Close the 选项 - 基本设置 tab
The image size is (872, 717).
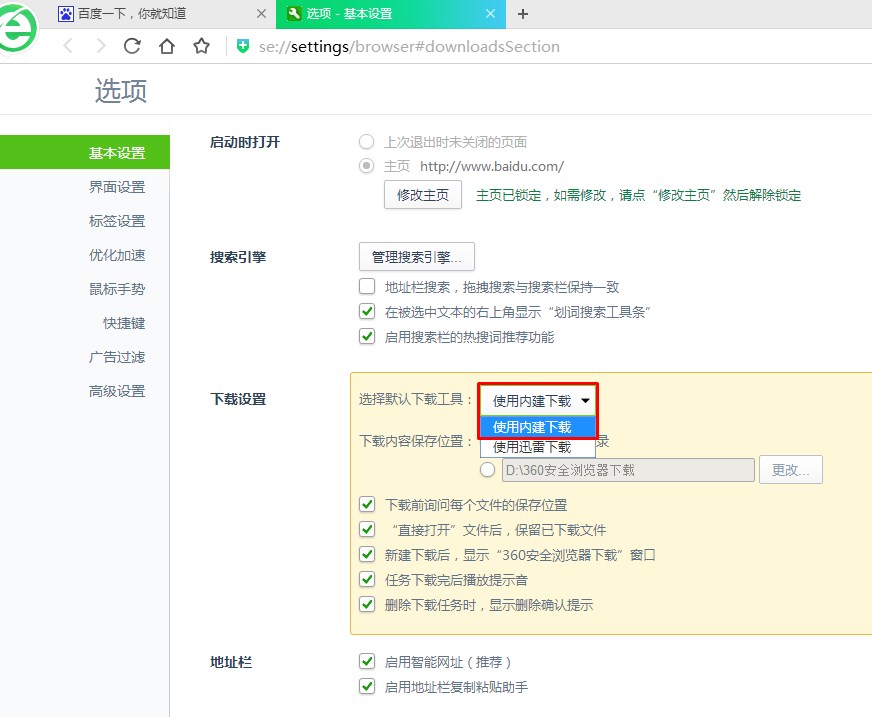490,13
